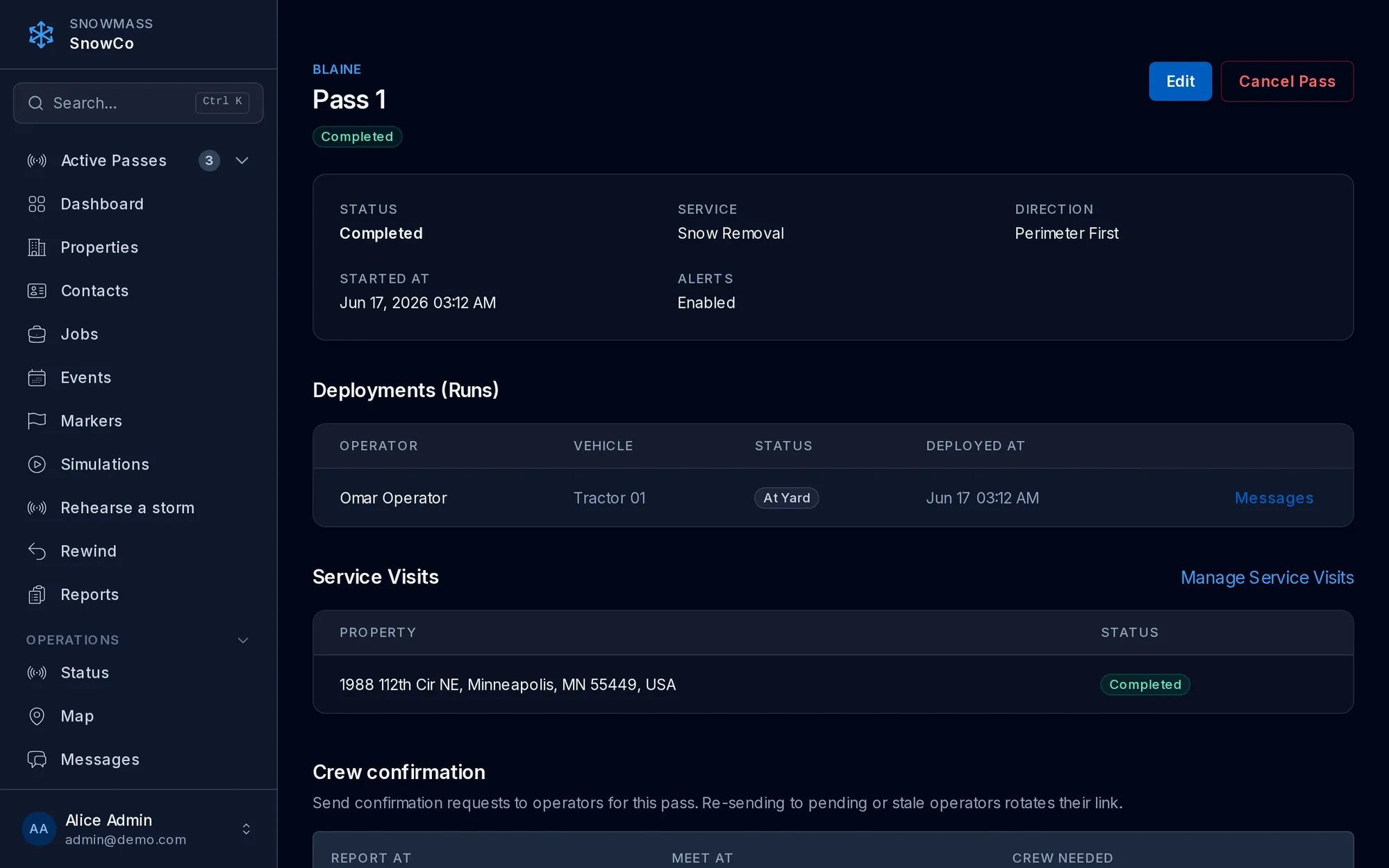
Task: Click the Enabled alerts value
Action: coord(706,303)
